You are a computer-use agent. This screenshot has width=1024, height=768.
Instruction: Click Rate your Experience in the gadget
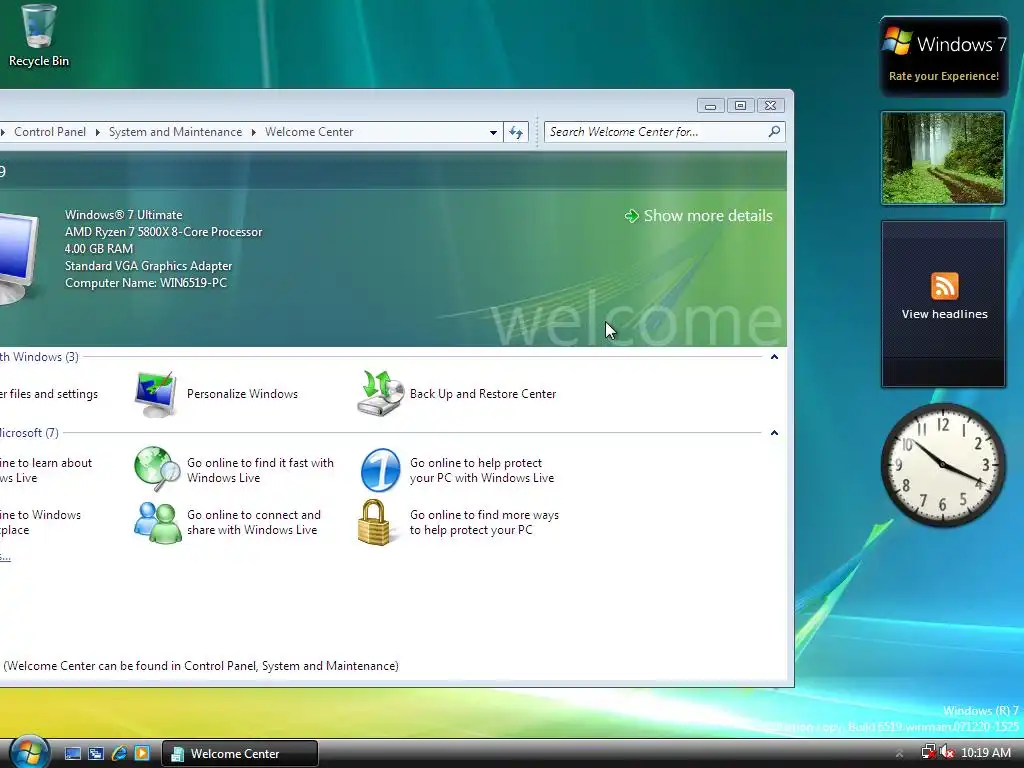click(944, 76)
